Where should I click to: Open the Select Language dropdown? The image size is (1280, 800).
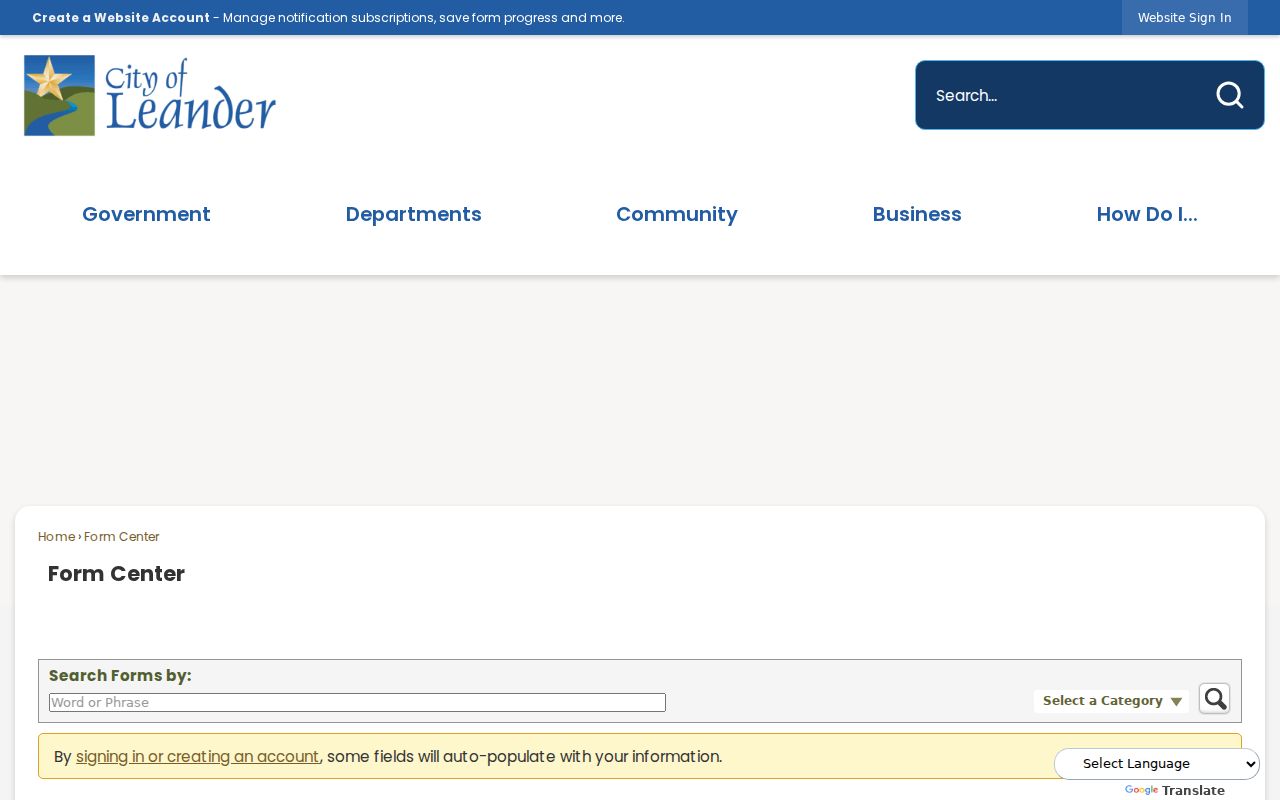1157,764
